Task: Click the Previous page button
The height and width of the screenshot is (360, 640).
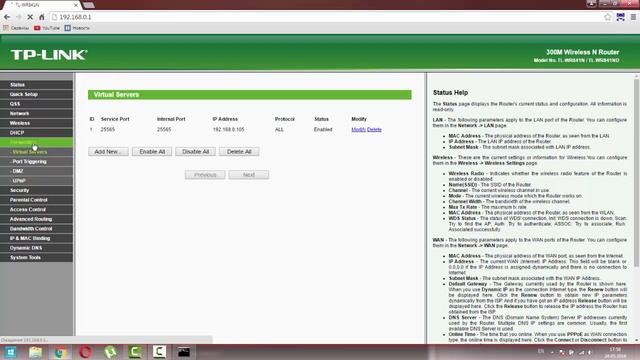Action: pyautogui.click(x=205, y=175)
